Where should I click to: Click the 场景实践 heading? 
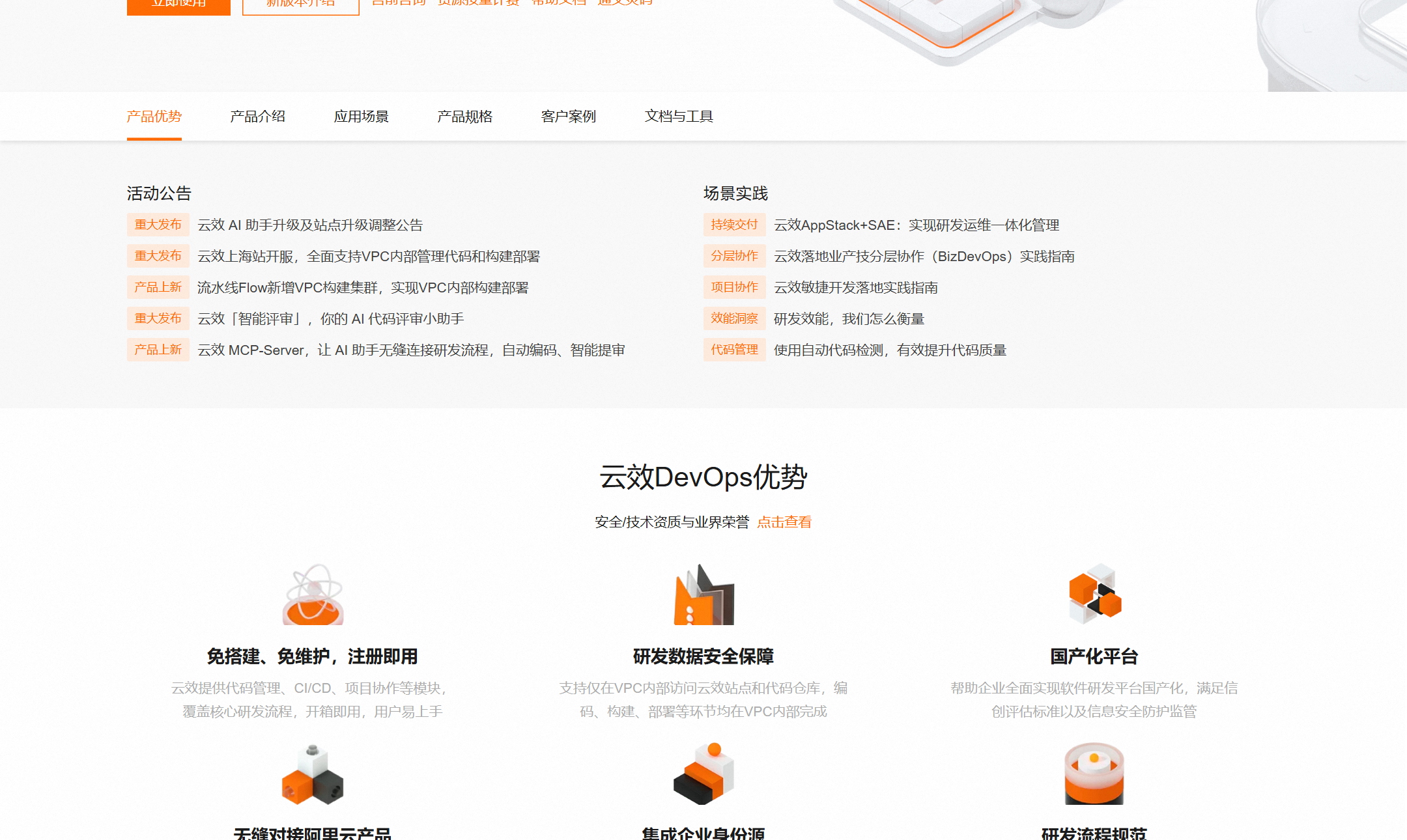click(x=735, y=193)
